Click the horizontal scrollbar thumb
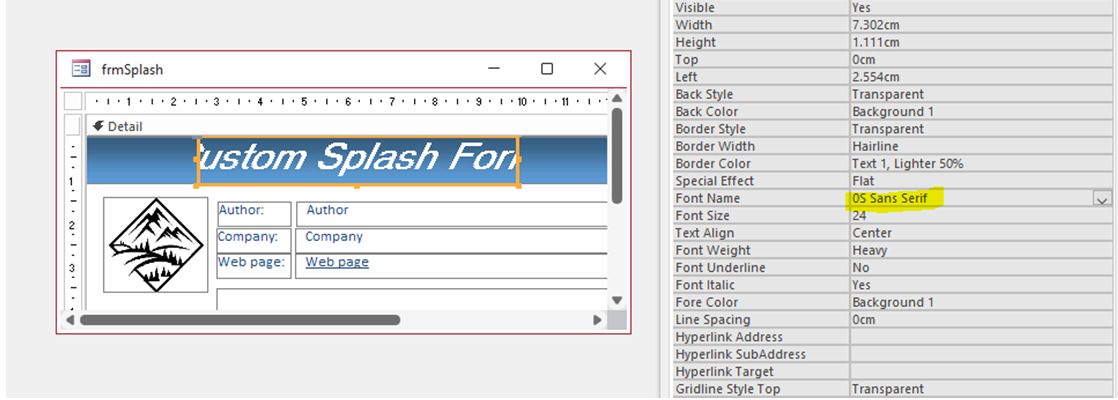1118x400 pixels. click(x=240, y=320)
